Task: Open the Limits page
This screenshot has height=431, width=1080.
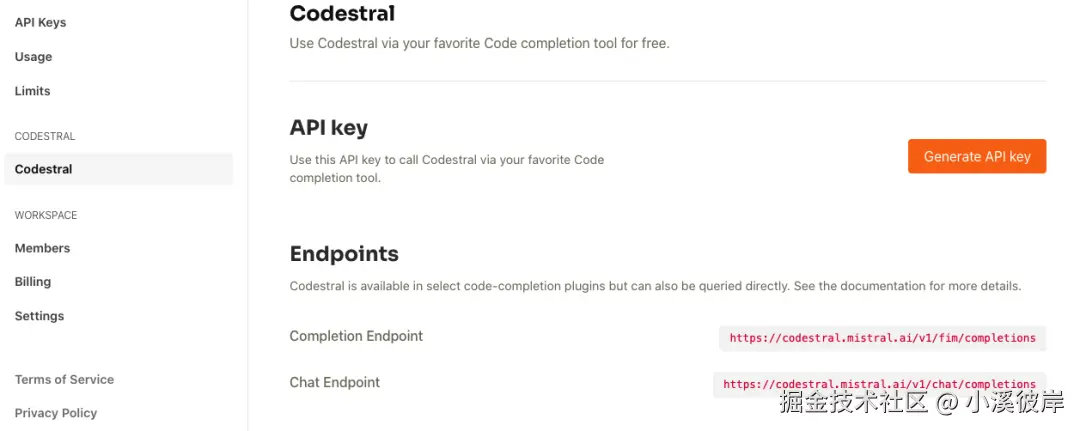Action: click(32, 91)
